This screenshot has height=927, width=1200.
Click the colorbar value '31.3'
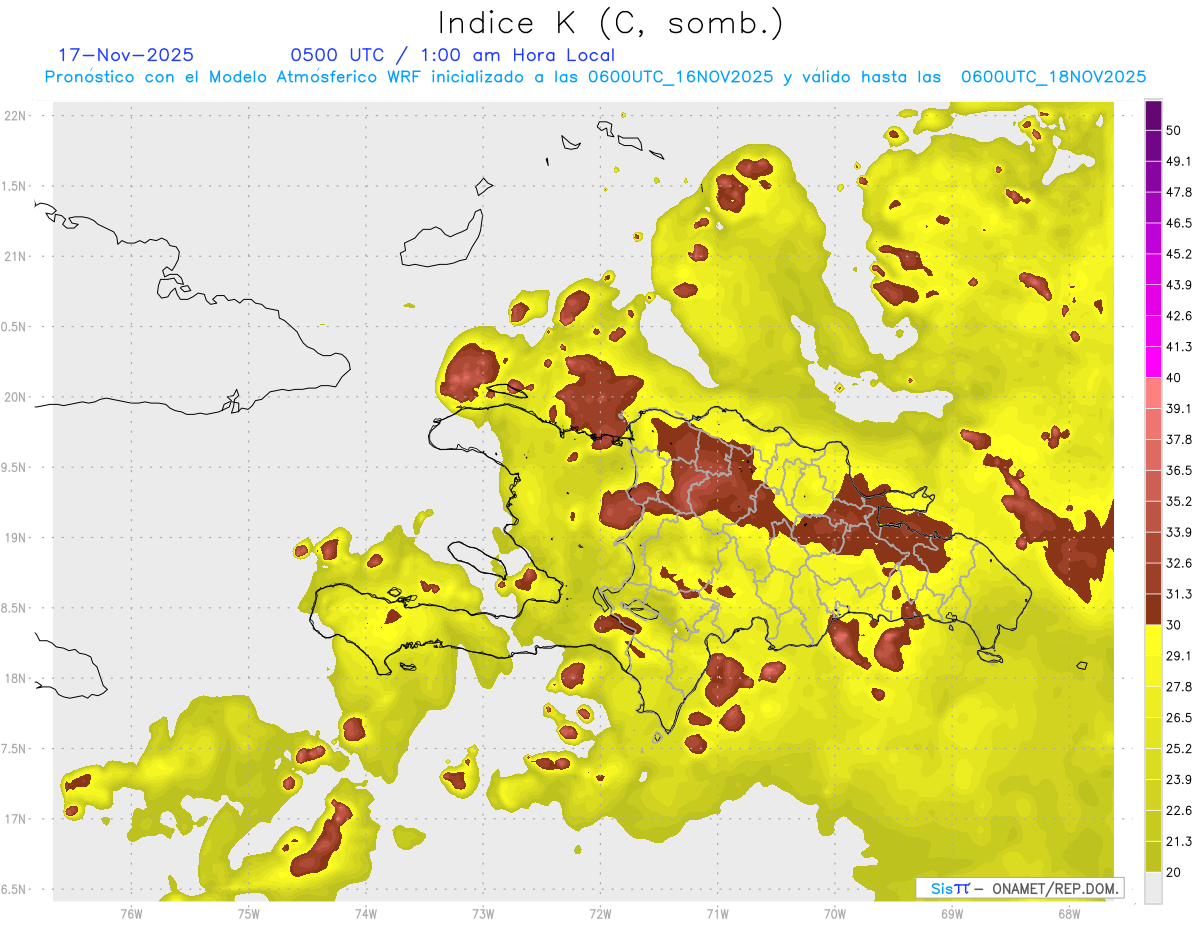1179,594
